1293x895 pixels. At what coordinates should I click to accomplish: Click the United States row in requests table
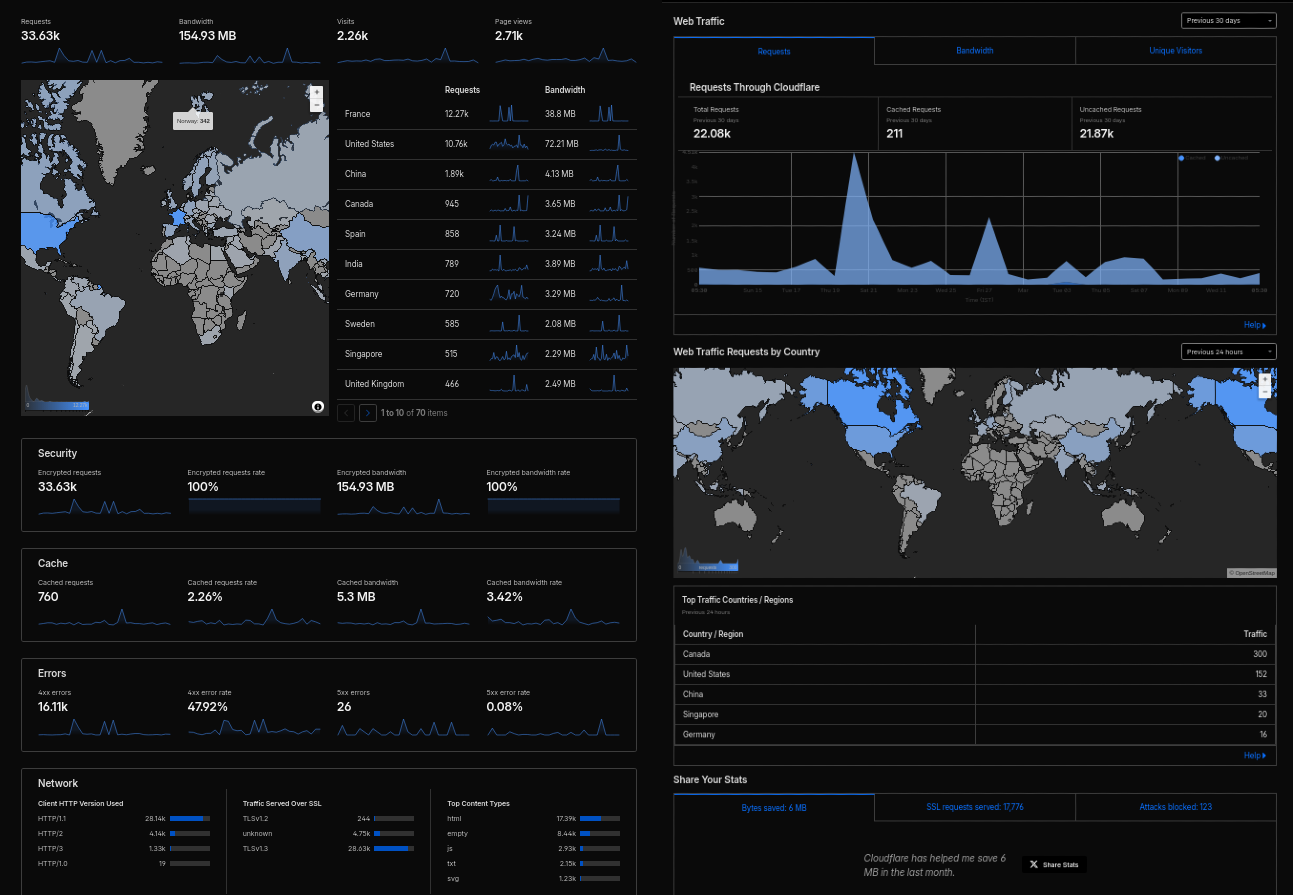tap(370, 144)
